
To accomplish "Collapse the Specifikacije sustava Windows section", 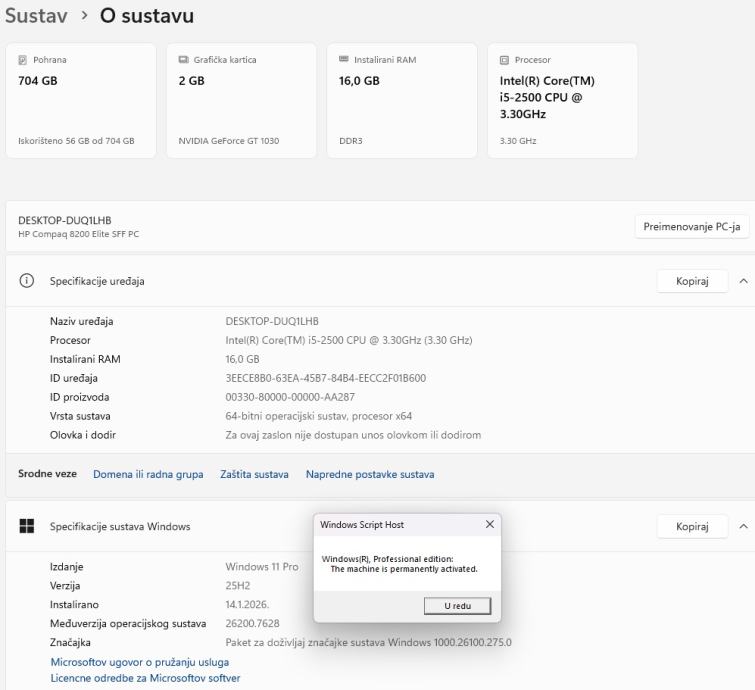I will click(743, 526).
